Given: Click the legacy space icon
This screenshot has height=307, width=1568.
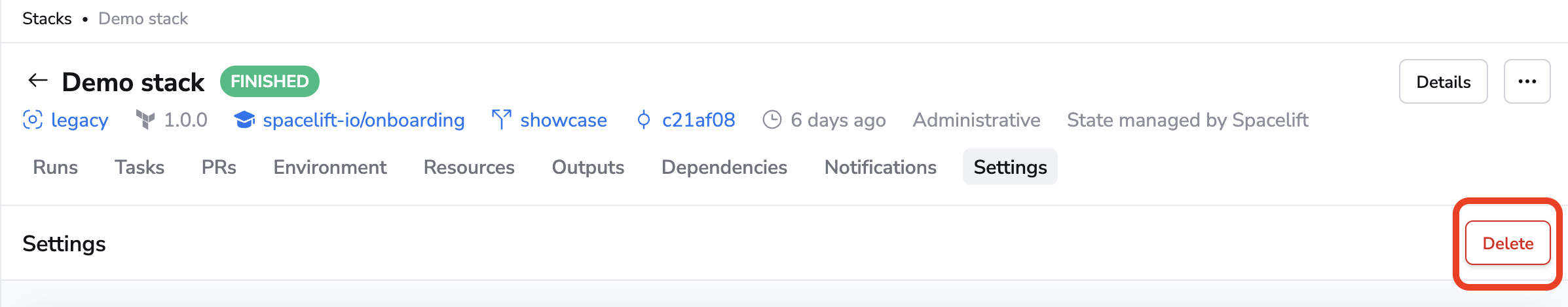Looking at the screenshot, I should point(33,120).
